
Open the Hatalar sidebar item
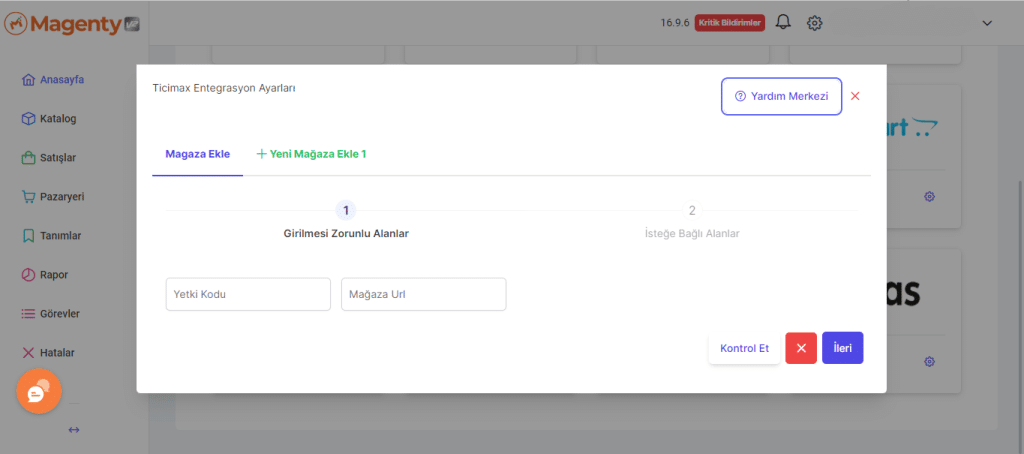pos(48,353)
